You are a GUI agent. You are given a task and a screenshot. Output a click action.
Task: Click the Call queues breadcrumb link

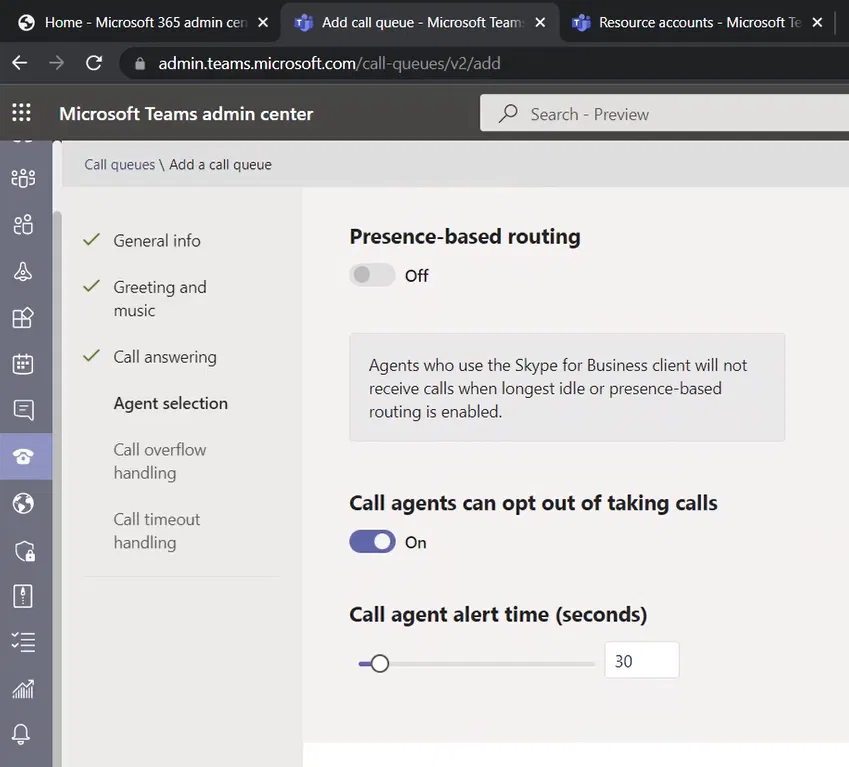[119, 164]
